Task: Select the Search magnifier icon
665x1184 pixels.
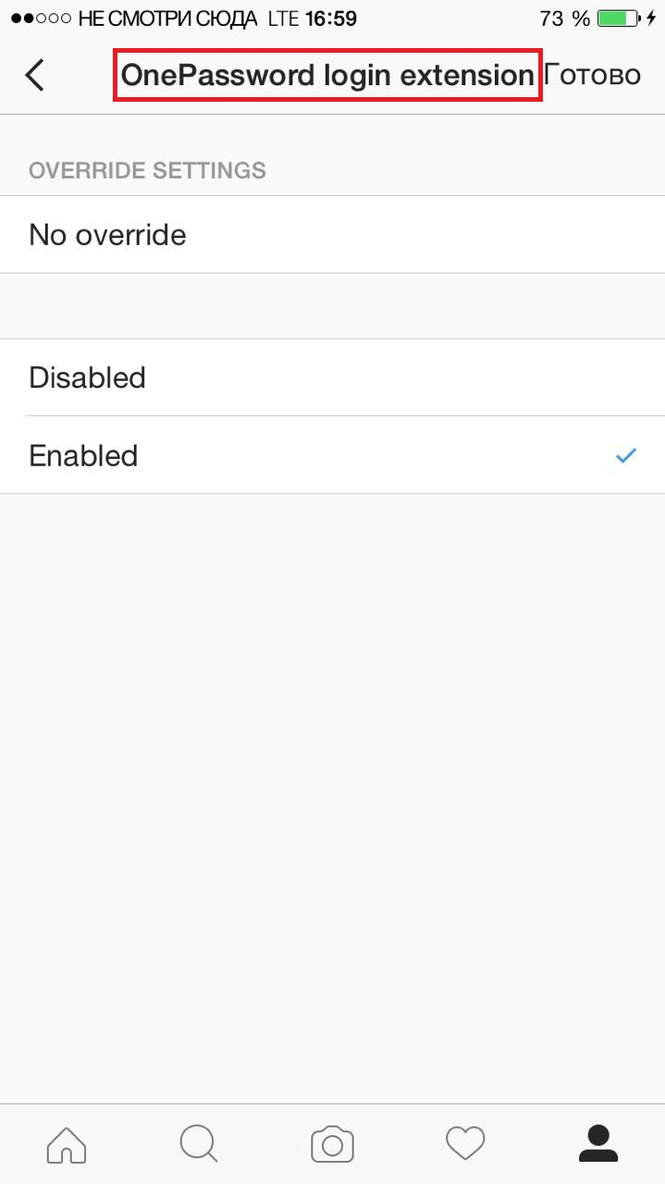Action: [198, 1143]
